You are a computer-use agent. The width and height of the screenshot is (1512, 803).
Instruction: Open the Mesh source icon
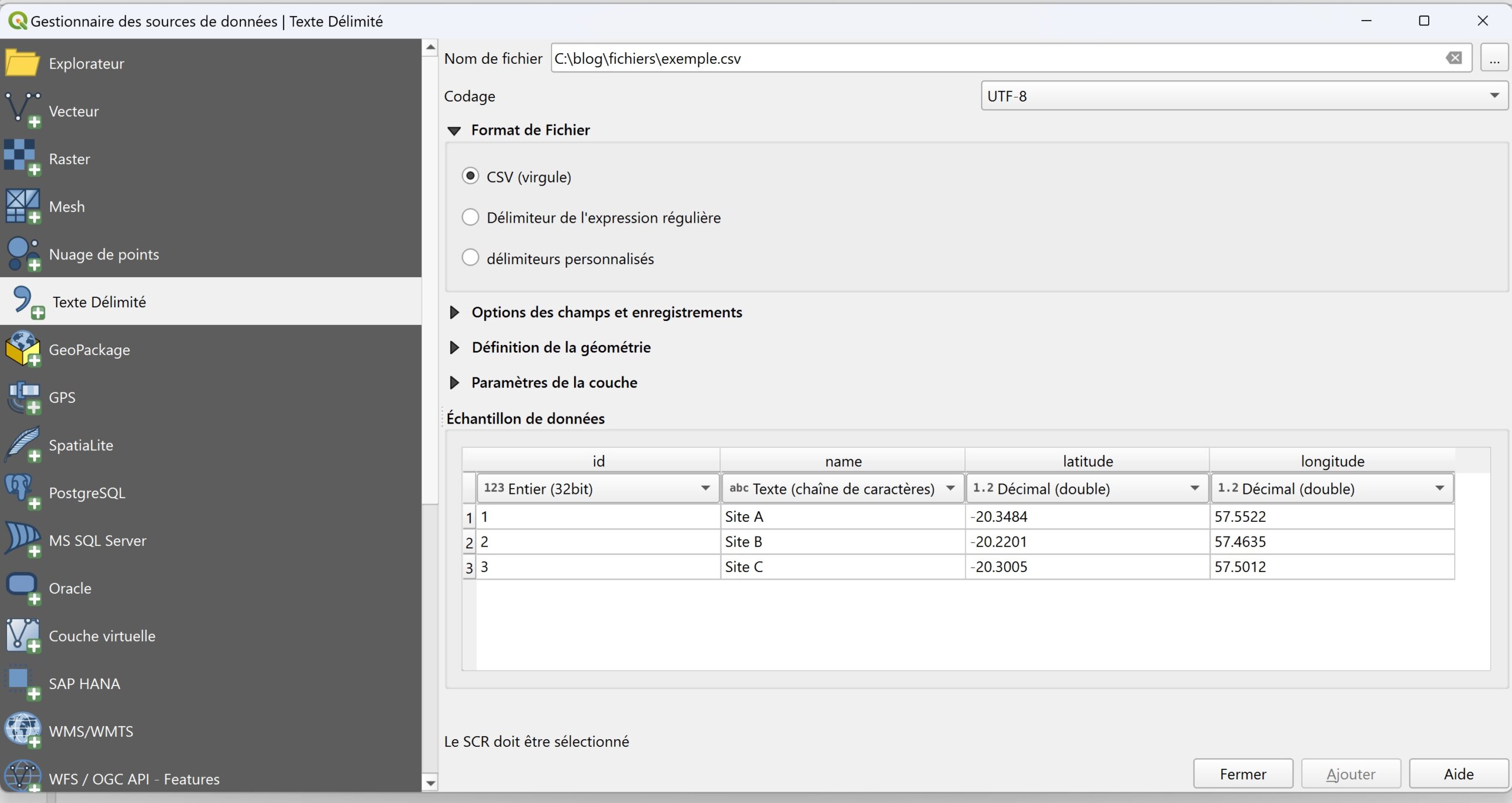point(22,206)
